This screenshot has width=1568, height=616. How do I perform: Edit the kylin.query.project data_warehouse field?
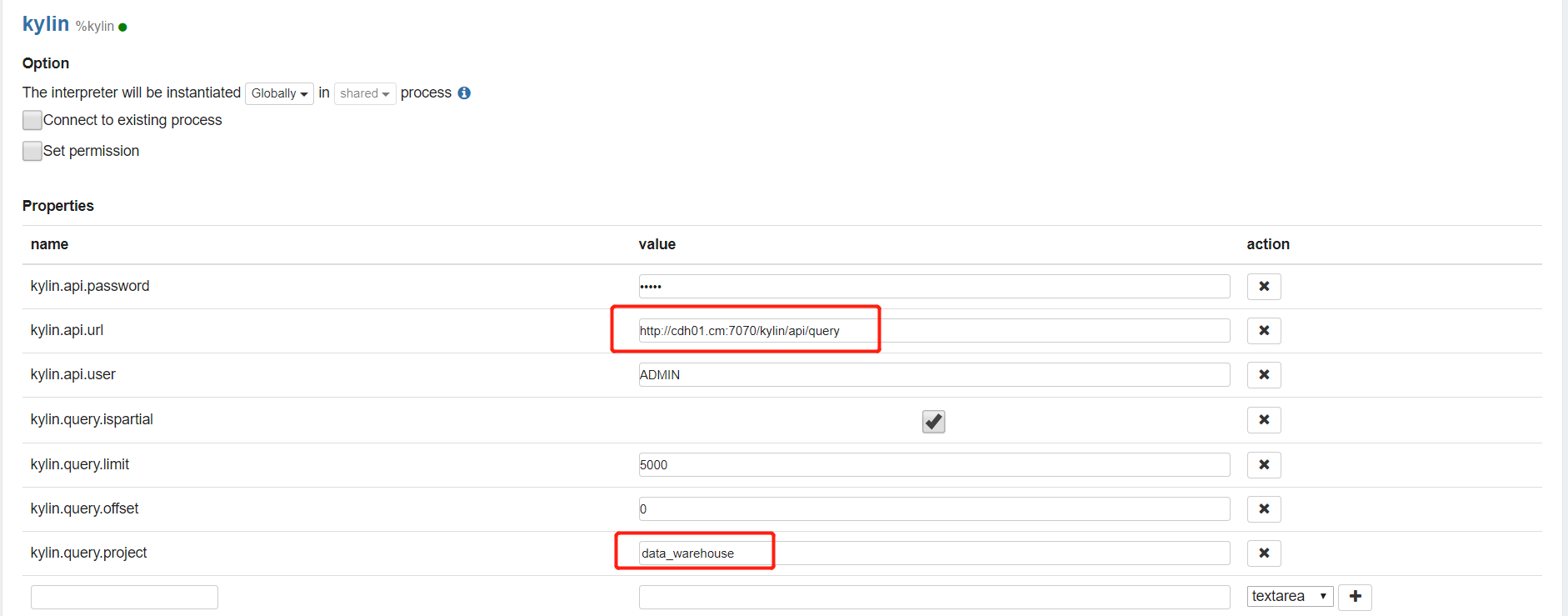pyautogui.click(x=934, y=553)
